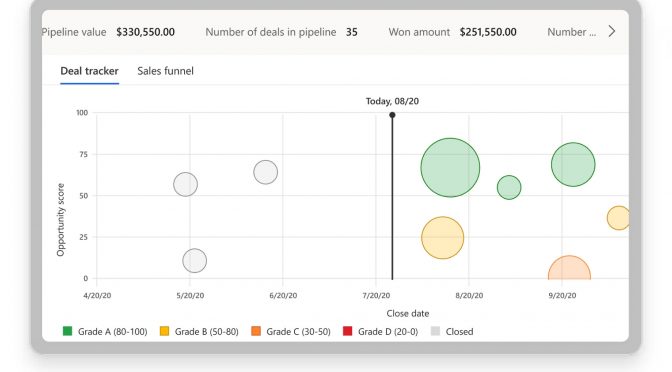Toggle Grade D red legend swatch

coord(348,331)
